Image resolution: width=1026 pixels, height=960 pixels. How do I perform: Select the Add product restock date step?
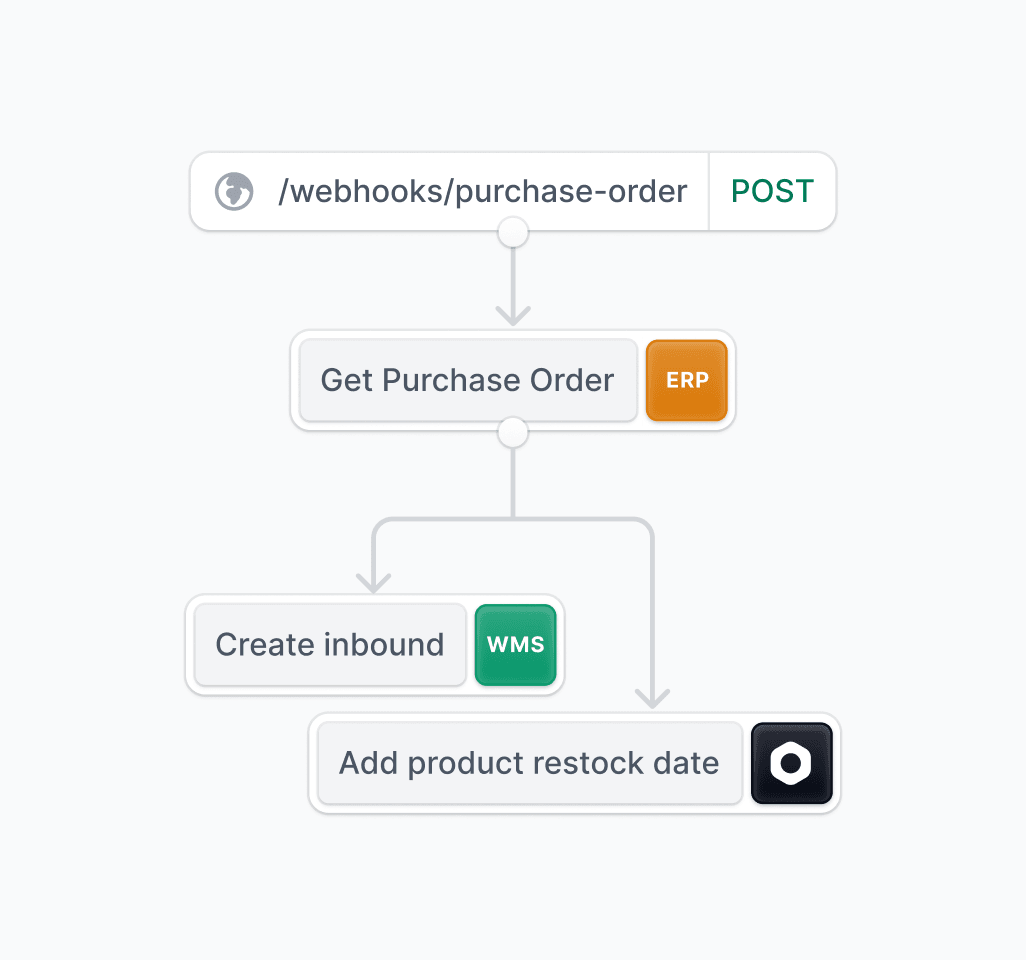coord(530,763)
